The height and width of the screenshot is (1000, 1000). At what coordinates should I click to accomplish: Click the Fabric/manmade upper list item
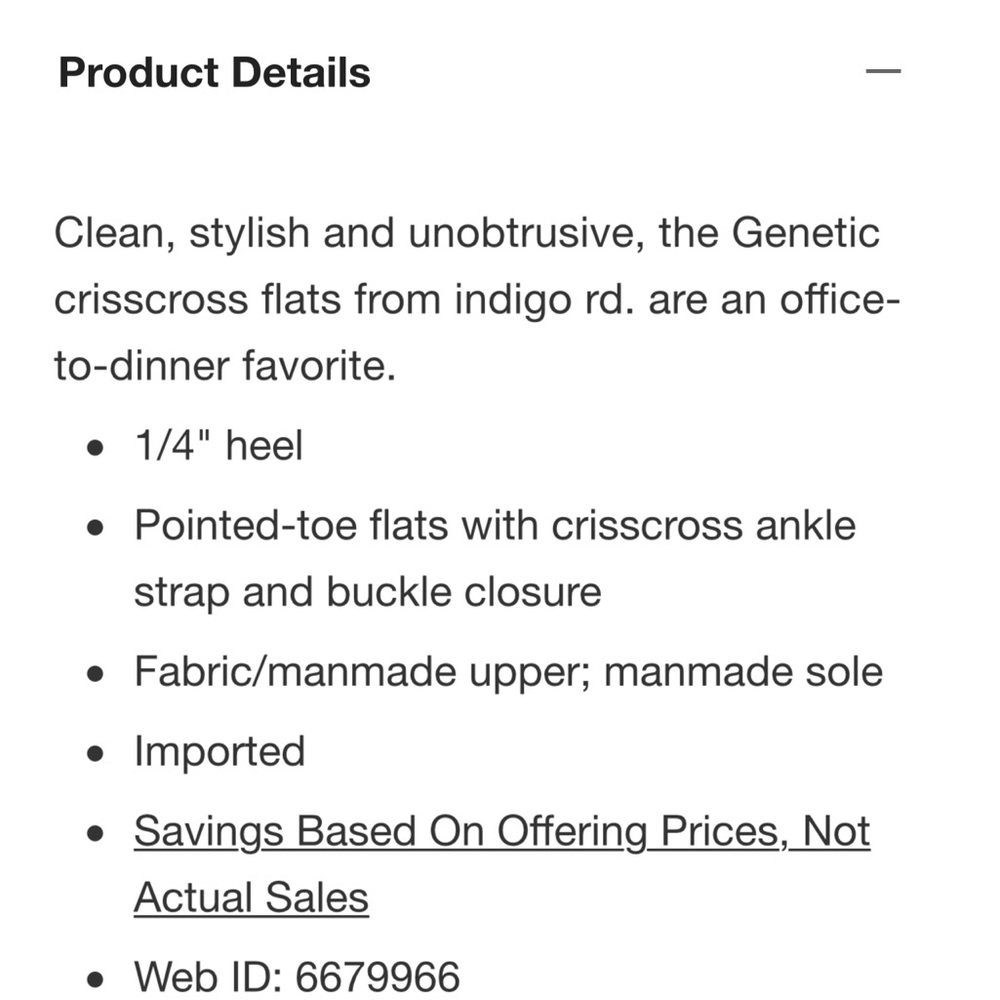[x=508, y=671]
